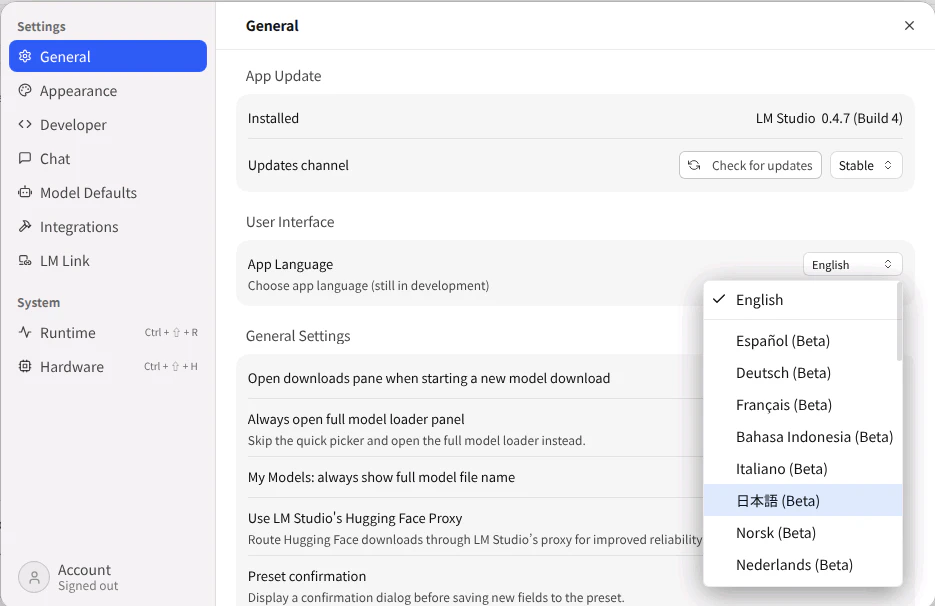
Task: Pick Nederlands (Beta) from the list
Action: coord(794,565)
